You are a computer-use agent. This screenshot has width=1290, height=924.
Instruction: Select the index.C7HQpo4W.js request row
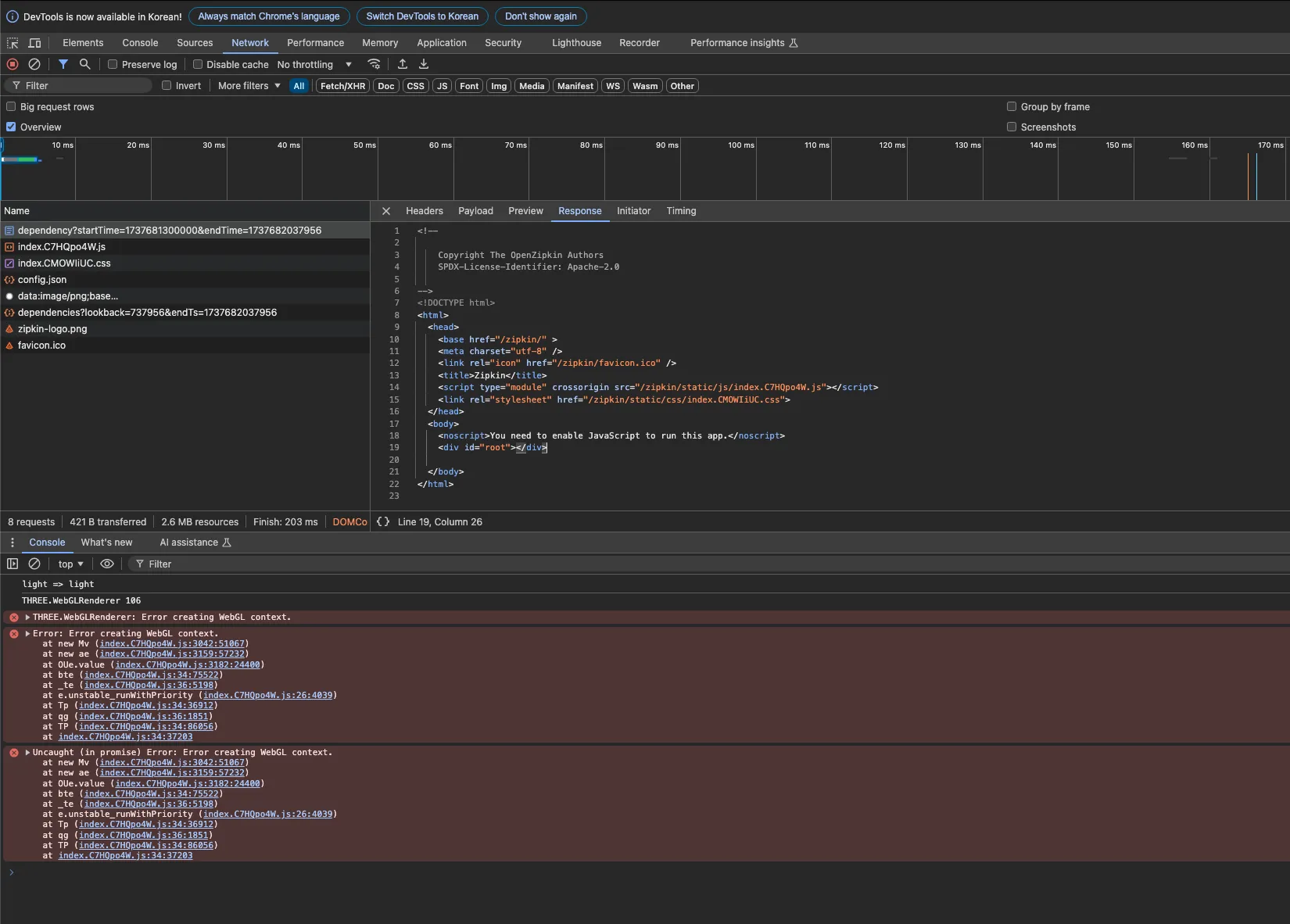click(x=185, y=247)
